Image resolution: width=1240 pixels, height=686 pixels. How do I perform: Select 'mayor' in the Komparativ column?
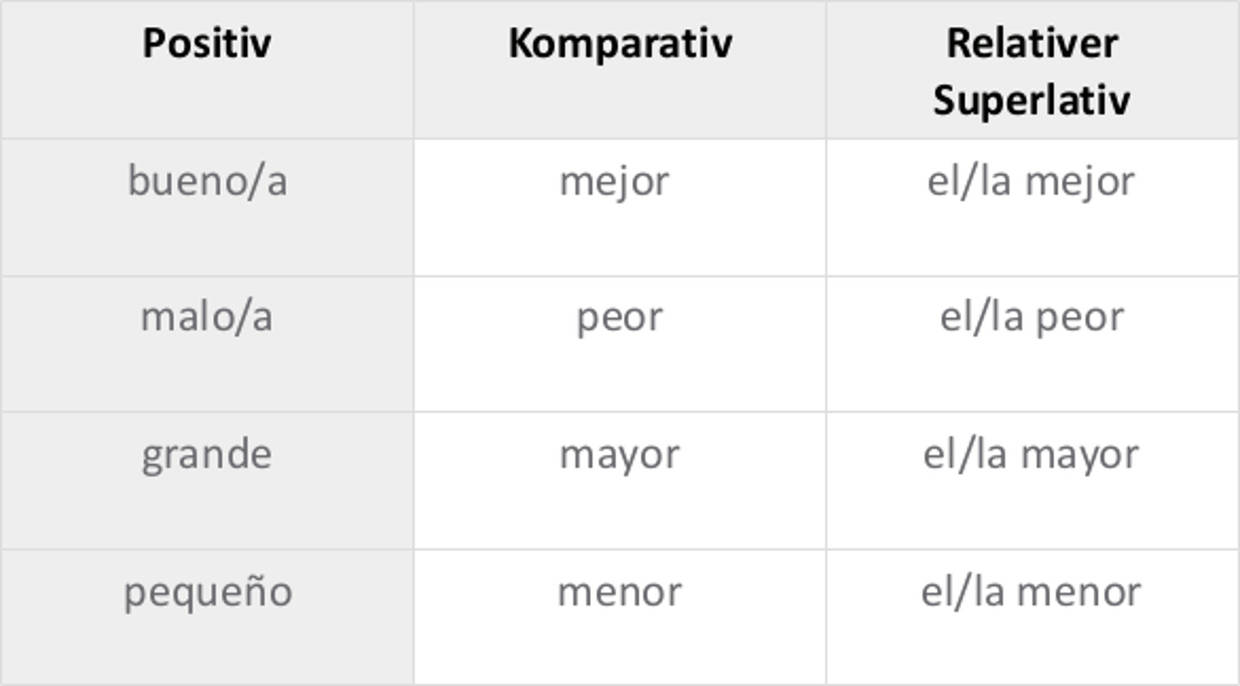619,456
